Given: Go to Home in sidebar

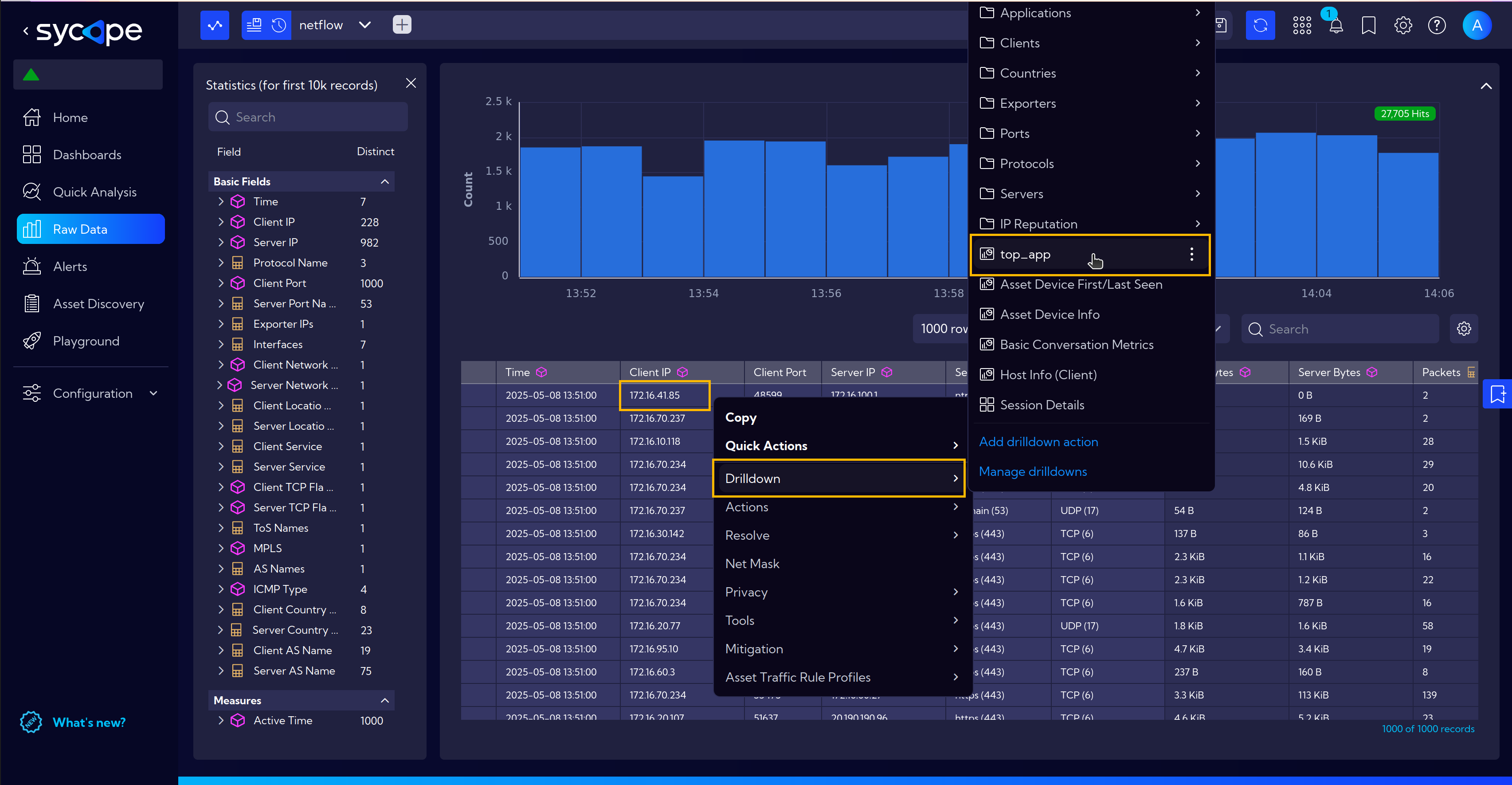Looking at the screenshot, I should pos(91,118).
